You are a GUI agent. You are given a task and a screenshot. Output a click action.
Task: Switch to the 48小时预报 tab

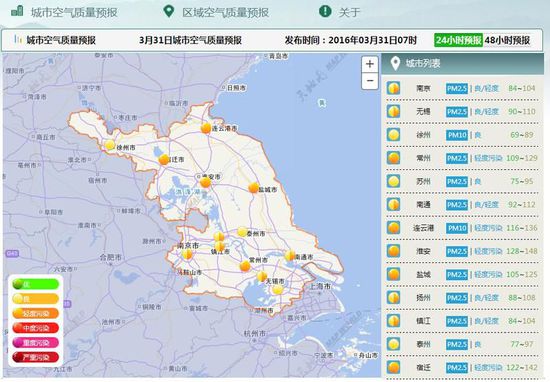click(507, 40)
